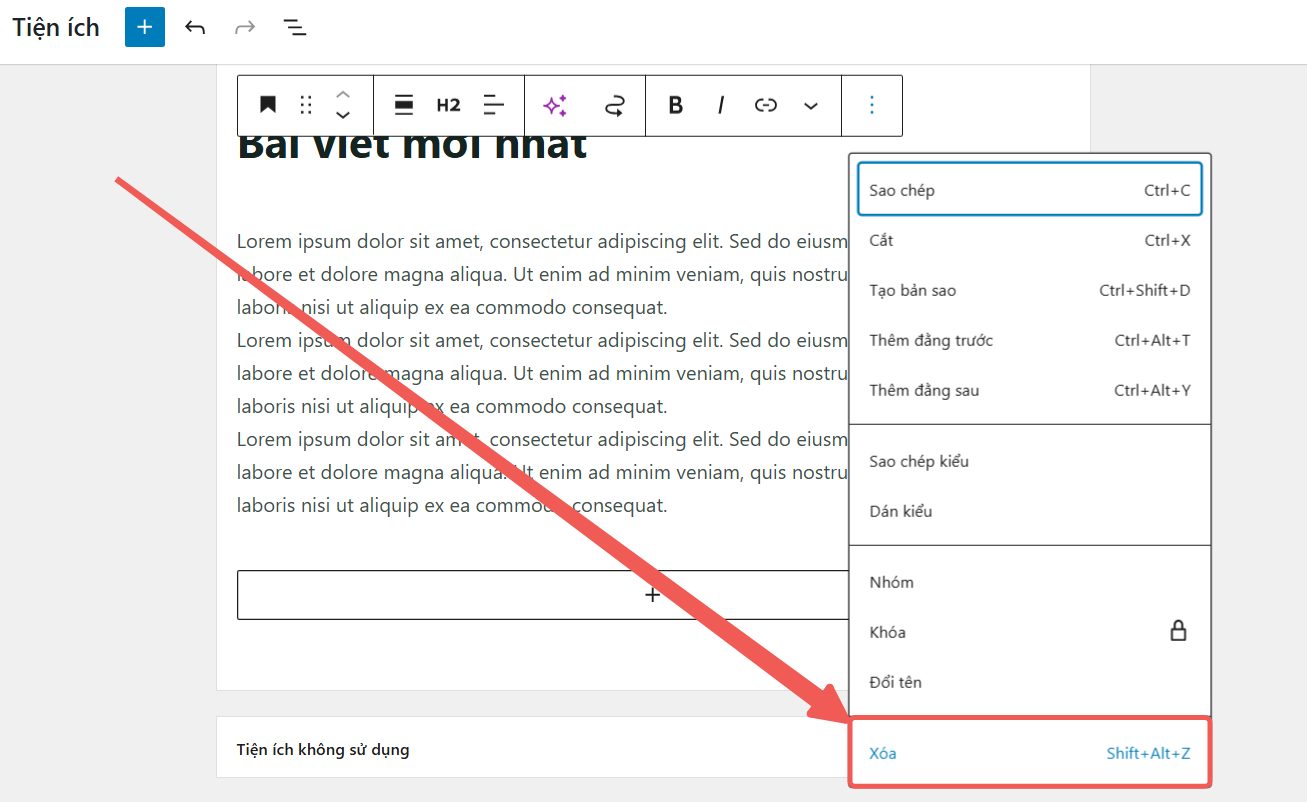Click the block drag handle icon
1307x802 pixels.
pyautogui.click(x=306, y=105)
